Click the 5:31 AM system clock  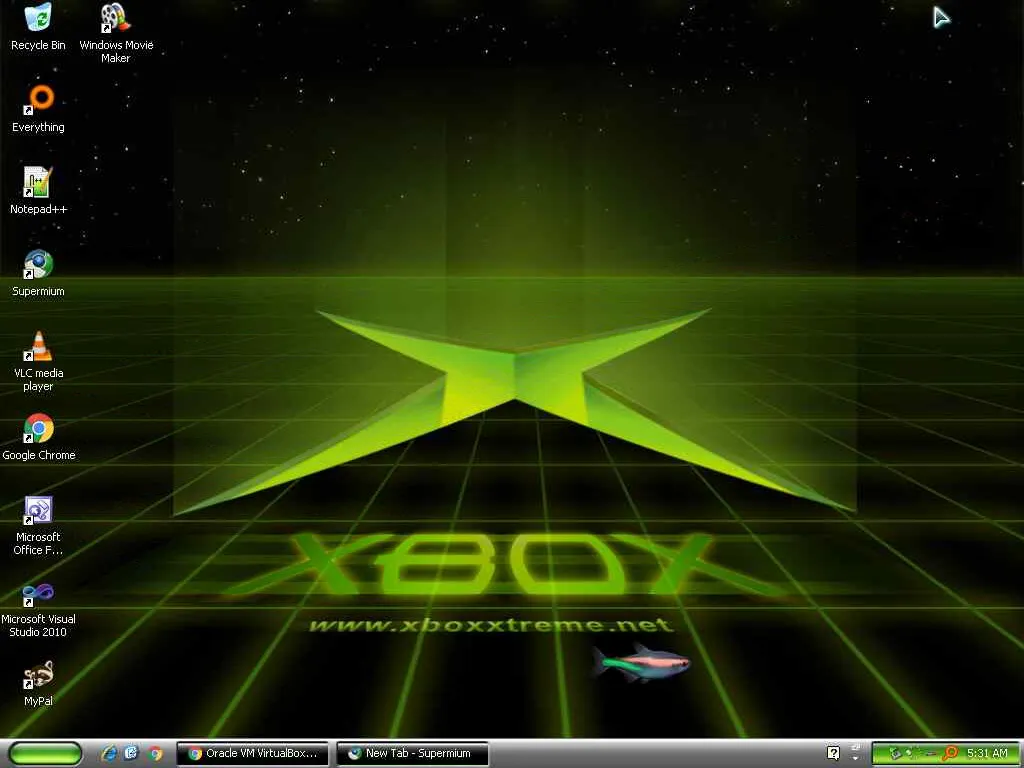click(987, 753)
